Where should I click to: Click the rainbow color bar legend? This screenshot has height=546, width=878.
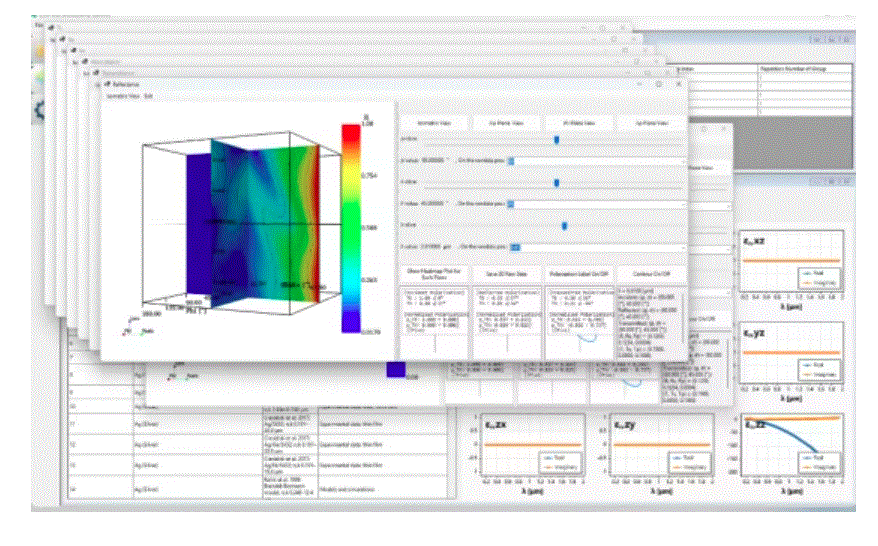(x=351, y=228)
